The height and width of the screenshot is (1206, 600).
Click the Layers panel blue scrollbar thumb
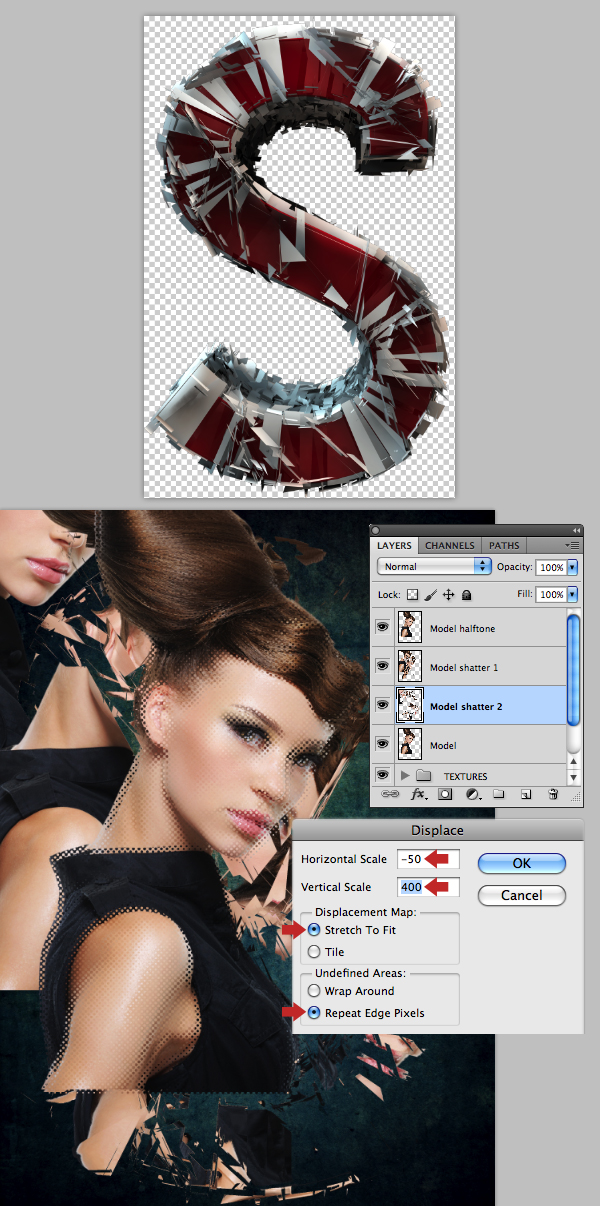click(574, 670)
